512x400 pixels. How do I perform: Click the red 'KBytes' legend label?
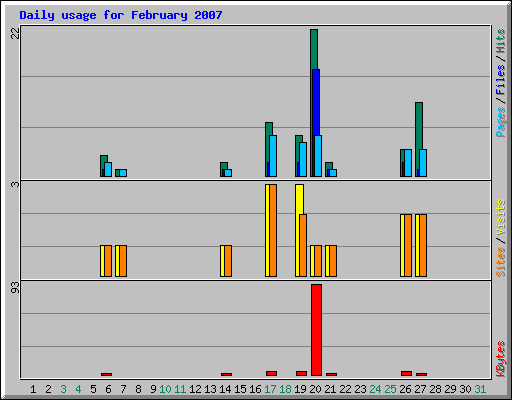[x=501, y=359]
